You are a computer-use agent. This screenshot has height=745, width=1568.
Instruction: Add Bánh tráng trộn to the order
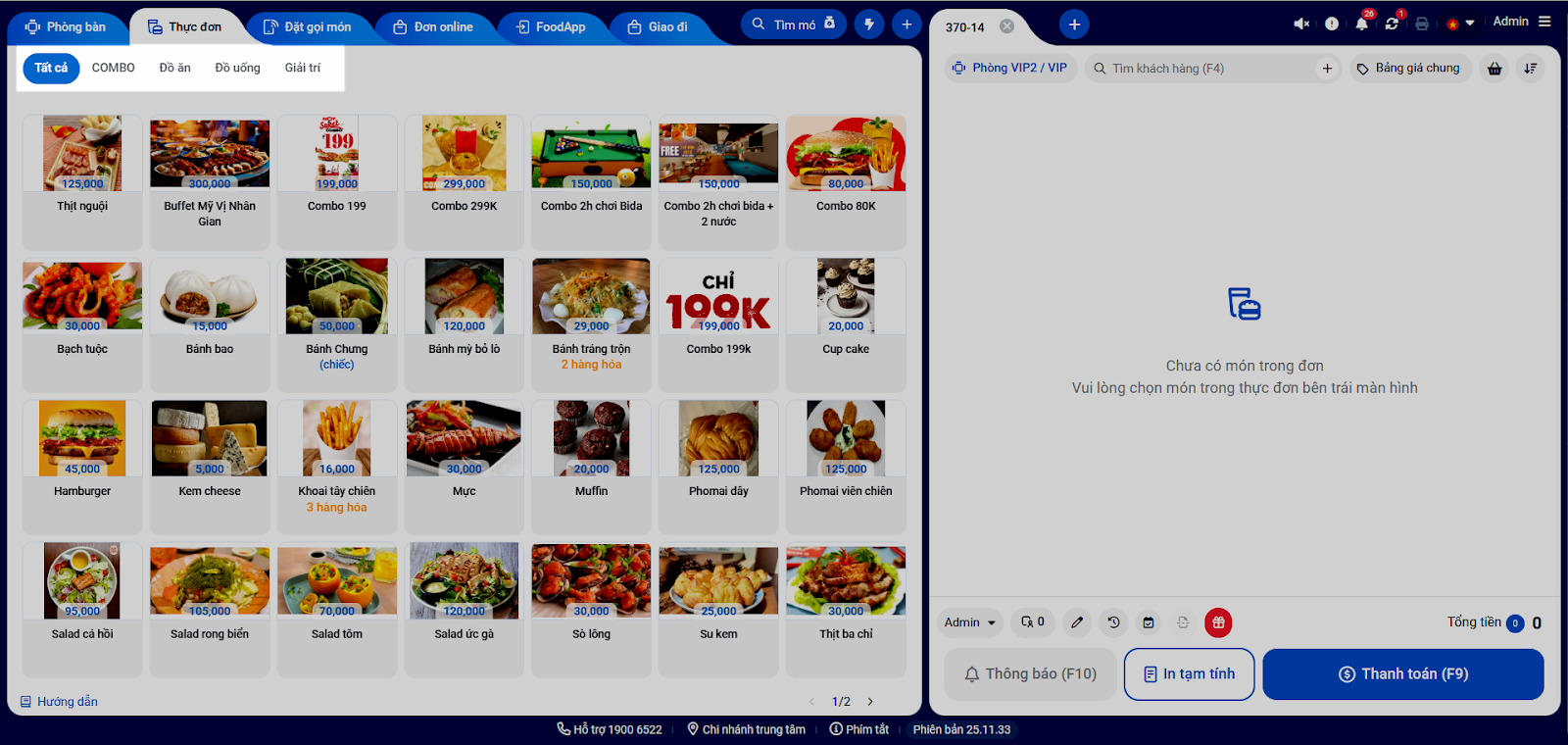click(x=592, y=324)
